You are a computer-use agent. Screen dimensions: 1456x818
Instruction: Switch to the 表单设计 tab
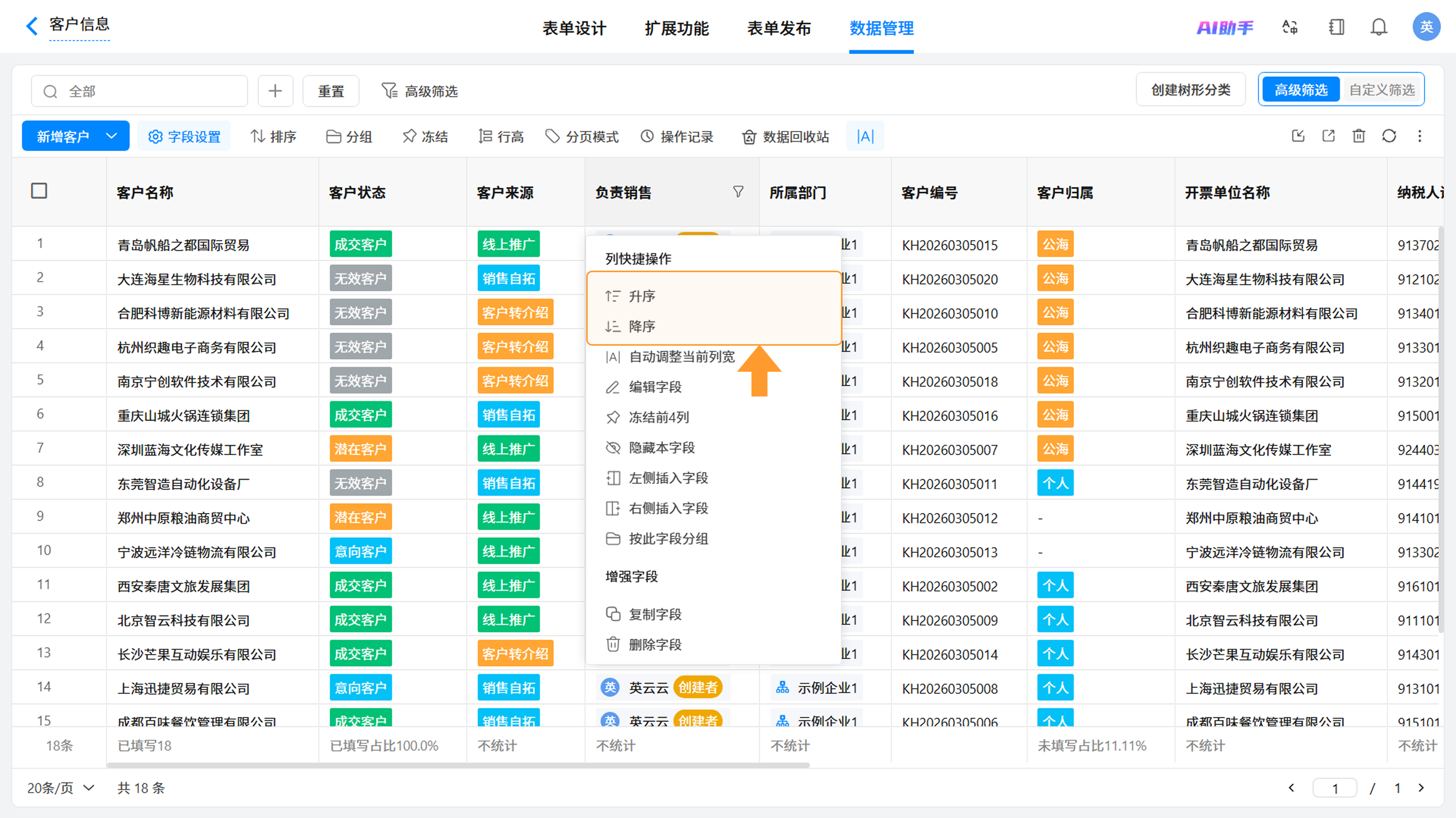pyautogui.click(x=574, y=28)
